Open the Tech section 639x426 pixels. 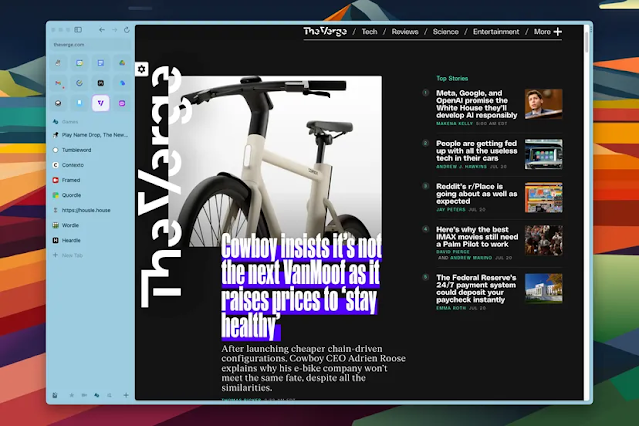point(369,32)
